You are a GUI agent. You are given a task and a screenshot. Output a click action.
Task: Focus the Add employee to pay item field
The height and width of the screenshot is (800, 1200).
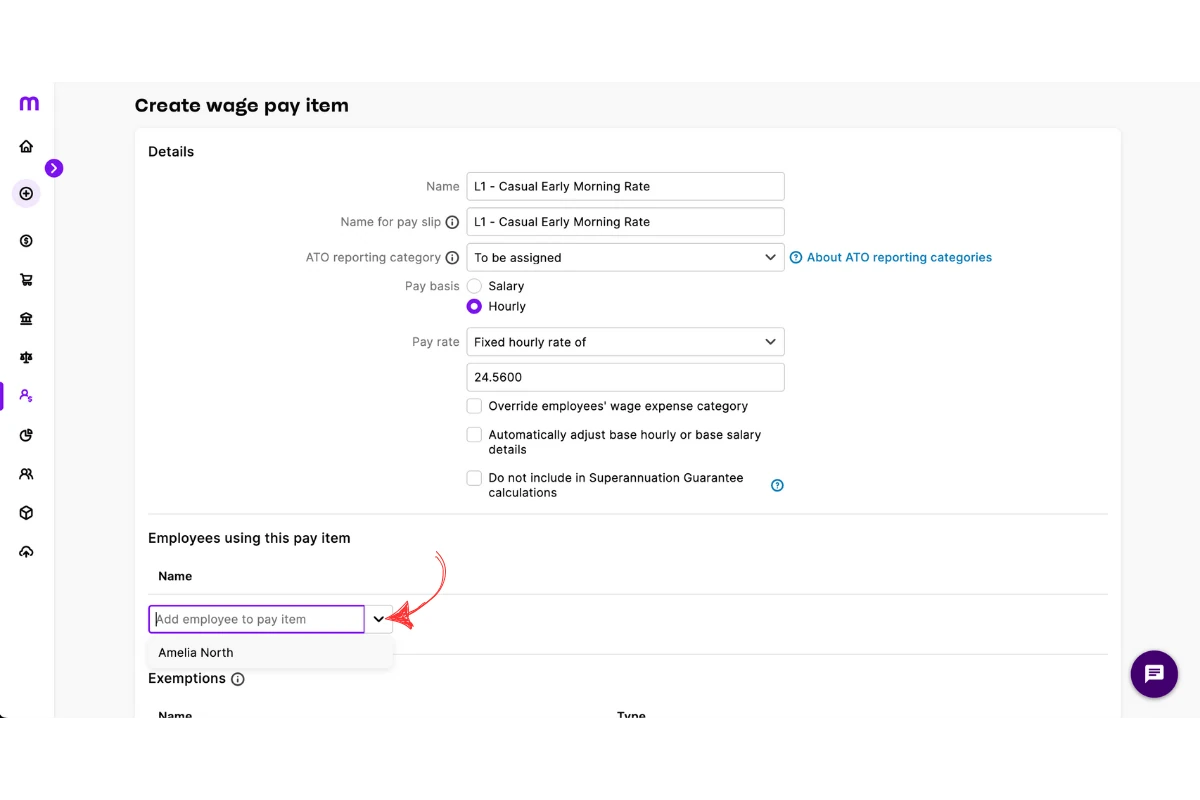(257, 619)
